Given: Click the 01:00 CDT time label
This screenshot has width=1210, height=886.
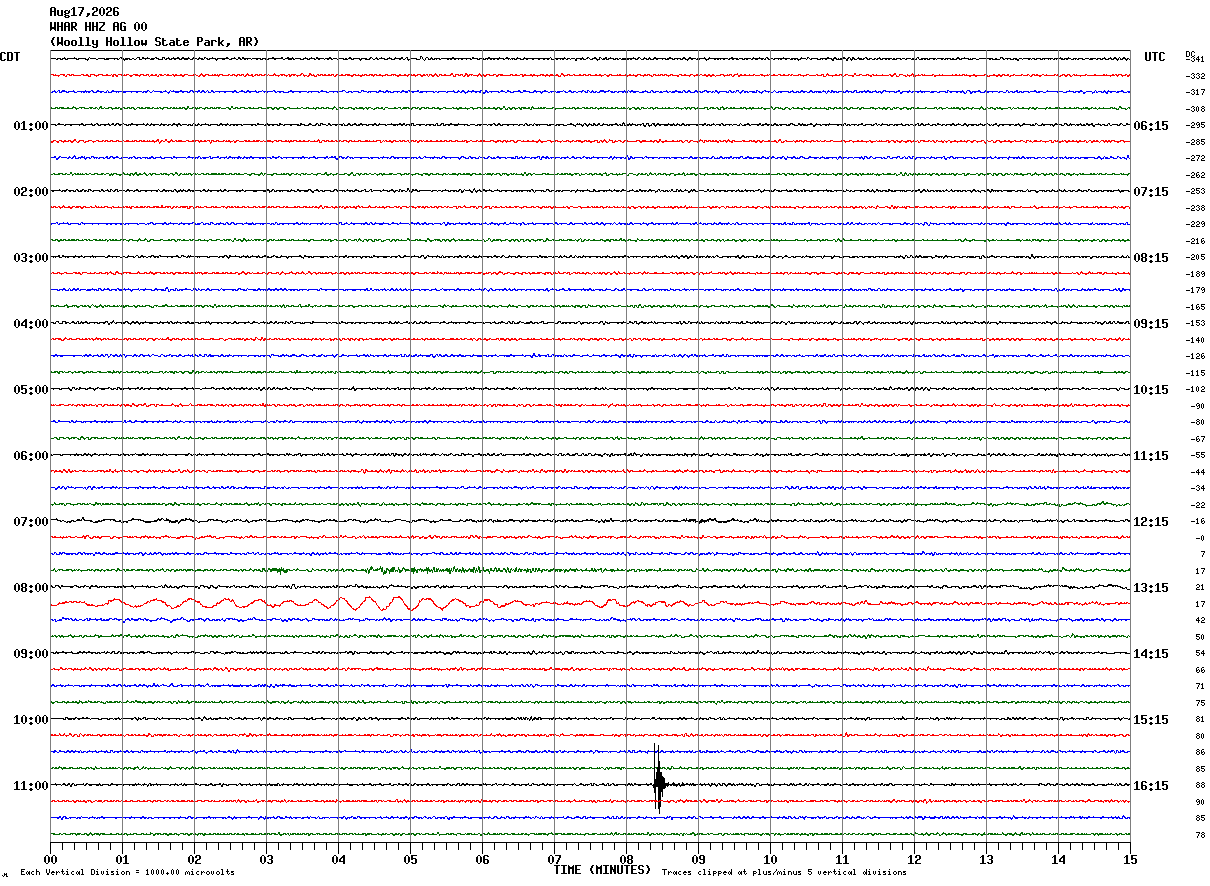Looking at the screenshot, I should (x=30, y=126).
